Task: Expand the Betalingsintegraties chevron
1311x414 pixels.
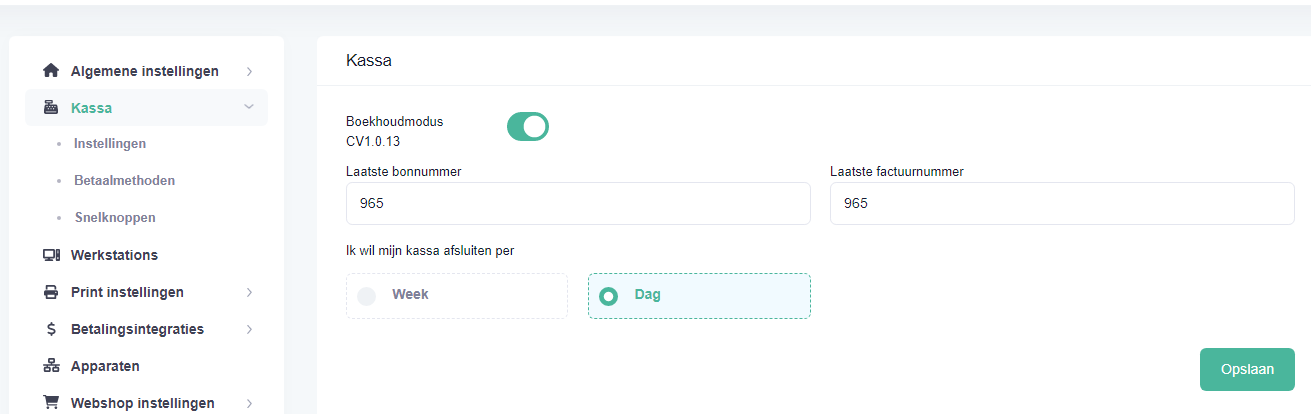Action: [249, 329]
